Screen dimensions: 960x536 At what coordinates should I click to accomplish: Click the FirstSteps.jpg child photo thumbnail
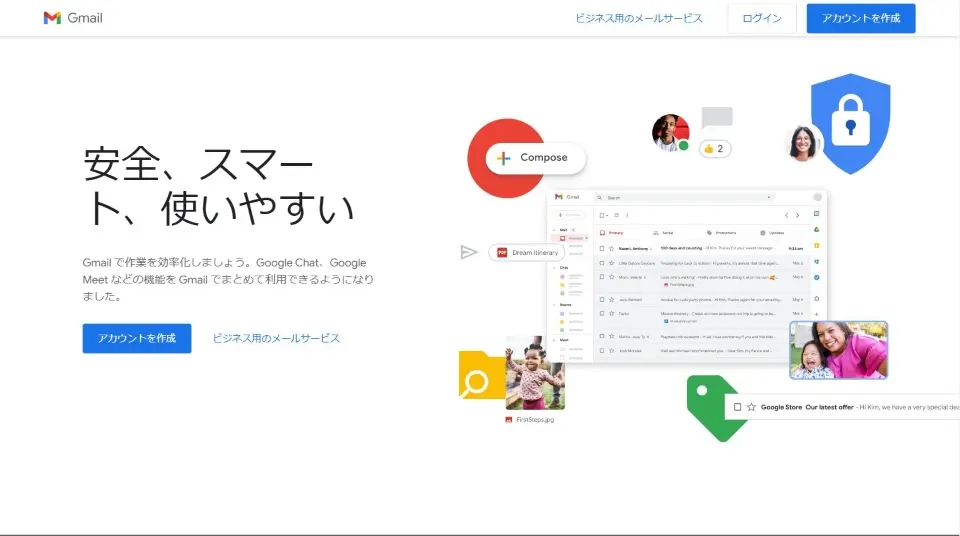(535, 373)
